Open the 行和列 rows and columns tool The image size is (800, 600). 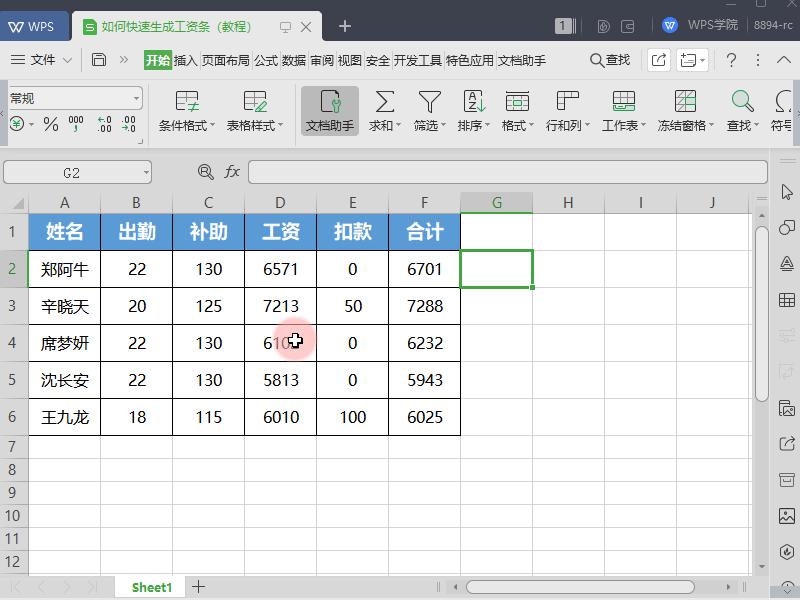(x=567, y=111)
